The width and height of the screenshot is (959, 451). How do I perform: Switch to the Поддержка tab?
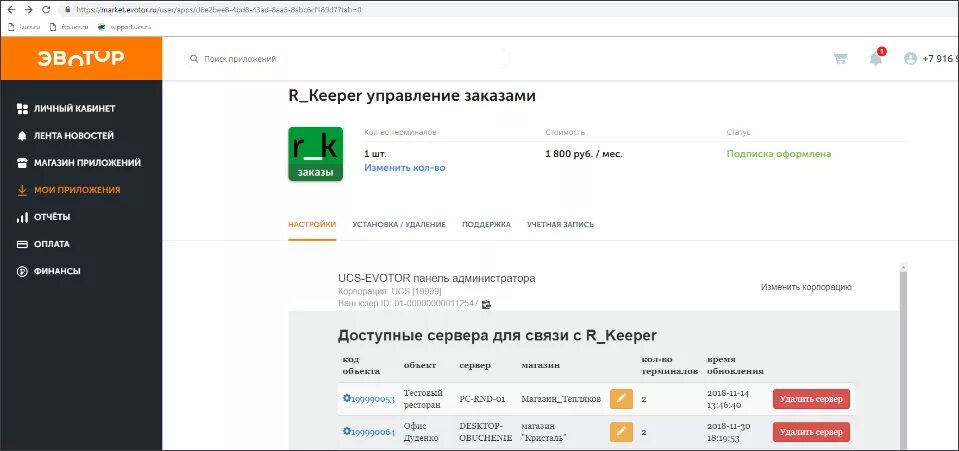(486, 225)
